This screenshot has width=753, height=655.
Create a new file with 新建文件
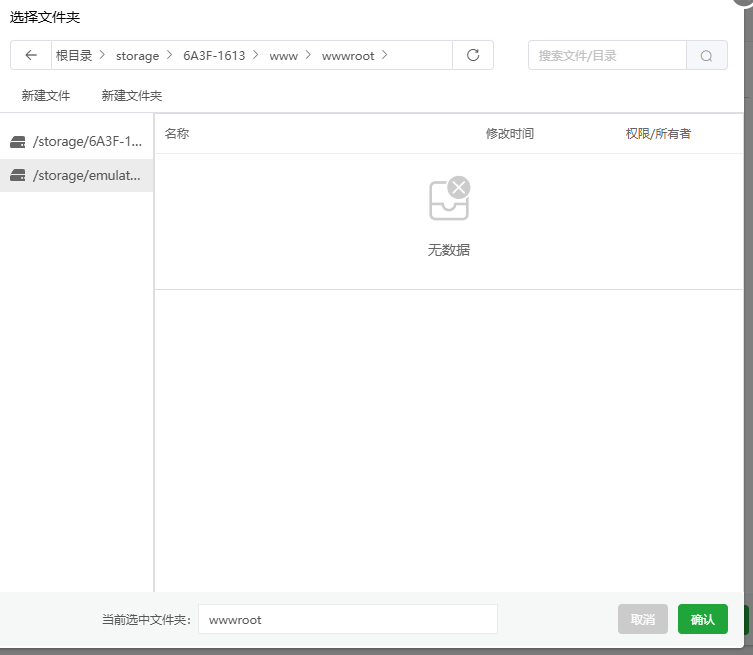[46, 96]
